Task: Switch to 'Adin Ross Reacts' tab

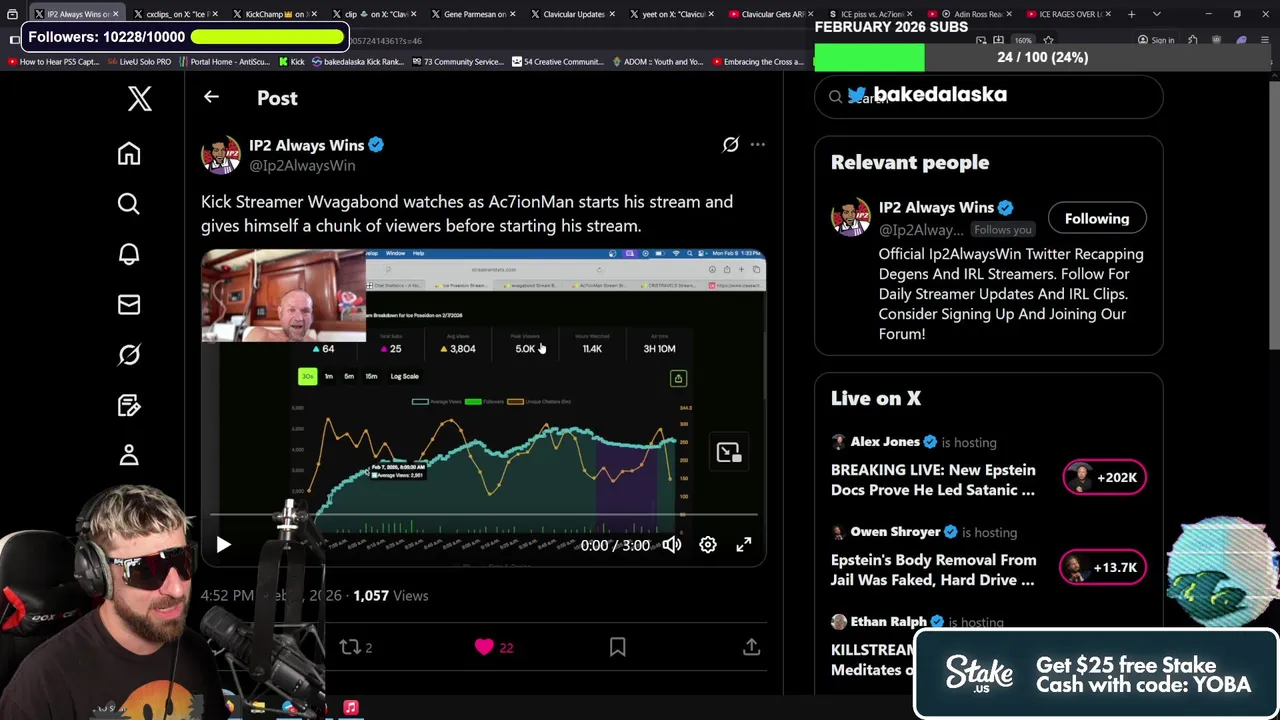Action: click(968, 14)
